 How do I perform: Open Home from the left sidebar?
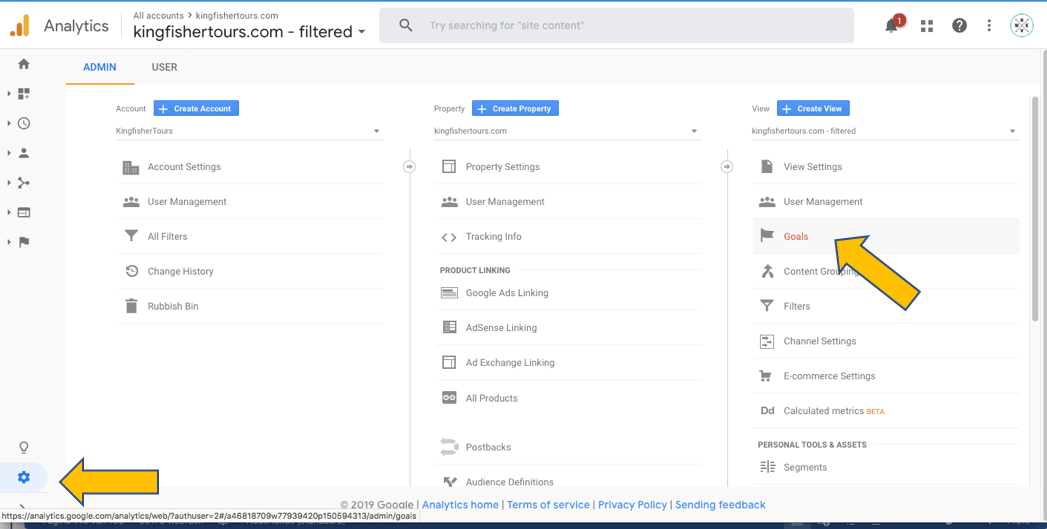click(24, 64)
